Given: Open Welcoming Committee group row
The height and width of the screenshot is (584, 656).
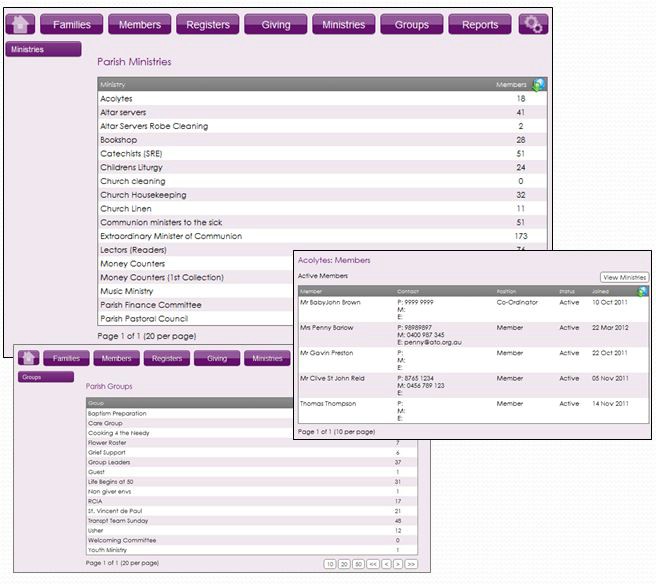Looking at the screenshot, I should (x=252, y=540).
